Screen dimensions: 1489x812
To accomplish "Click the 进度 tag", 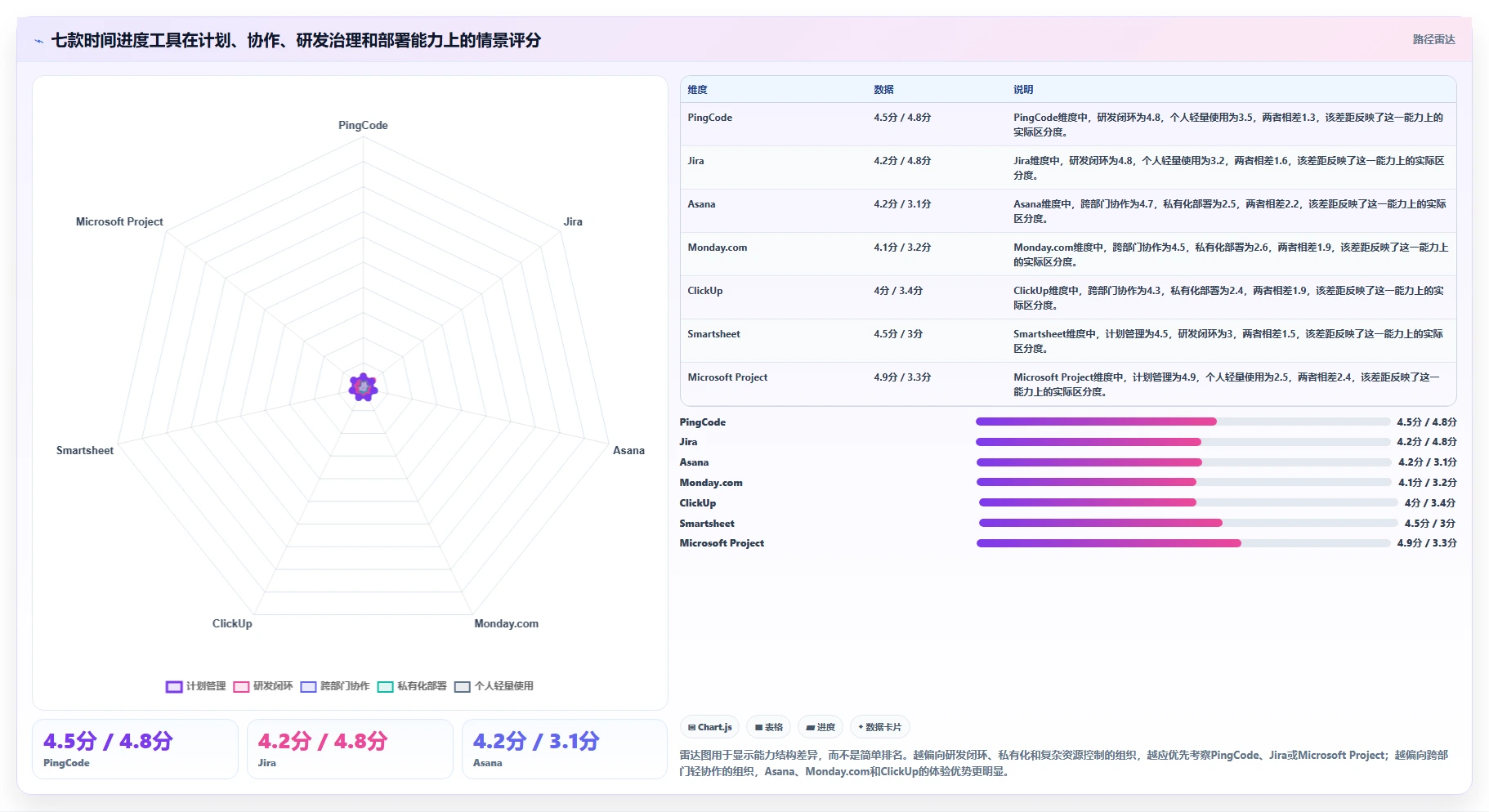I will pos(821,727).
